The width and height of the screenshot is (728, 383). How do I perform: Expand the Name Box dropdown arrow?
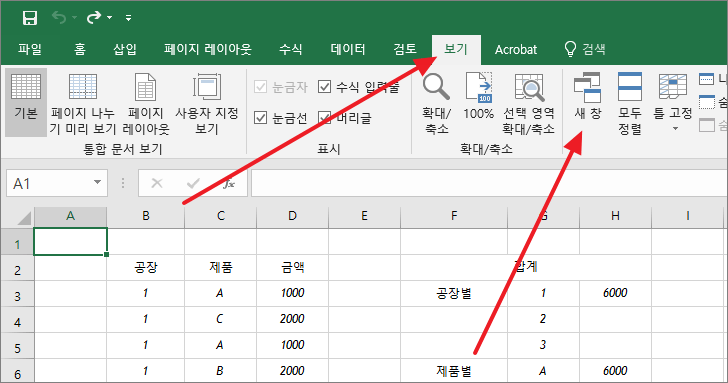(x=97, y=182)
